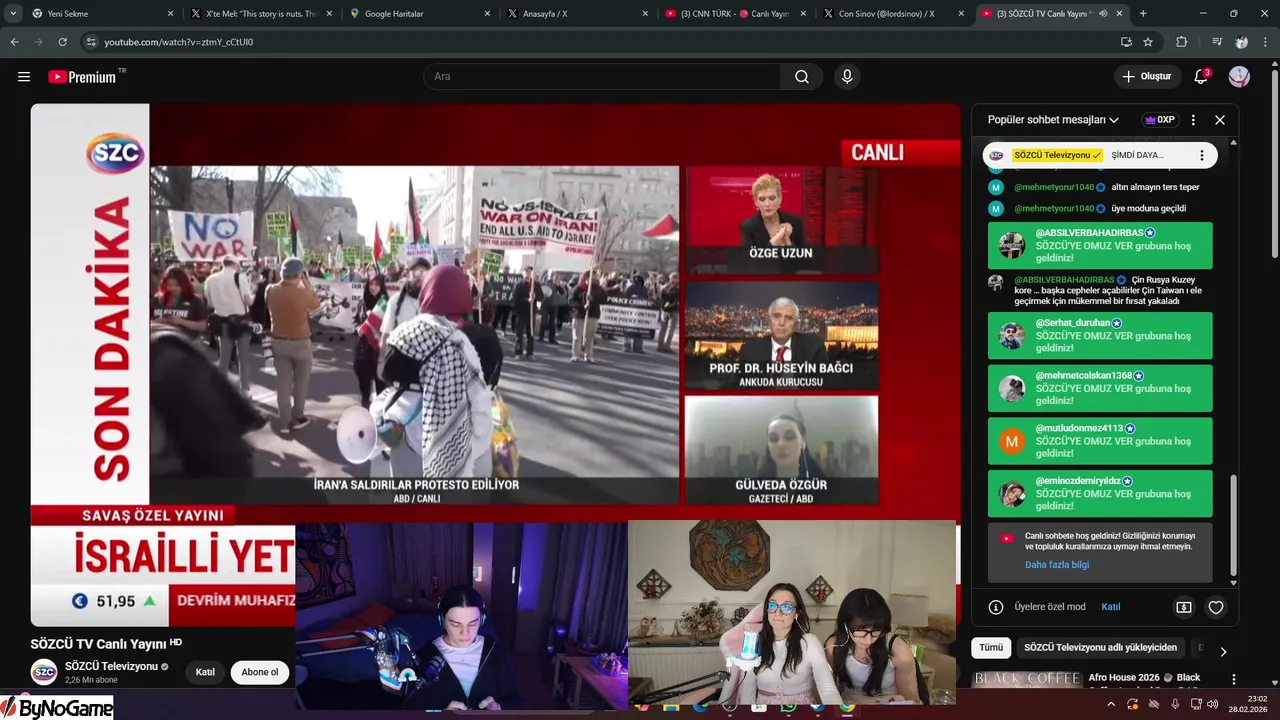The image size is (1280, 720).
Task: Mute the SÖZCÜ TV tab audio
Action: [1103, 14]
